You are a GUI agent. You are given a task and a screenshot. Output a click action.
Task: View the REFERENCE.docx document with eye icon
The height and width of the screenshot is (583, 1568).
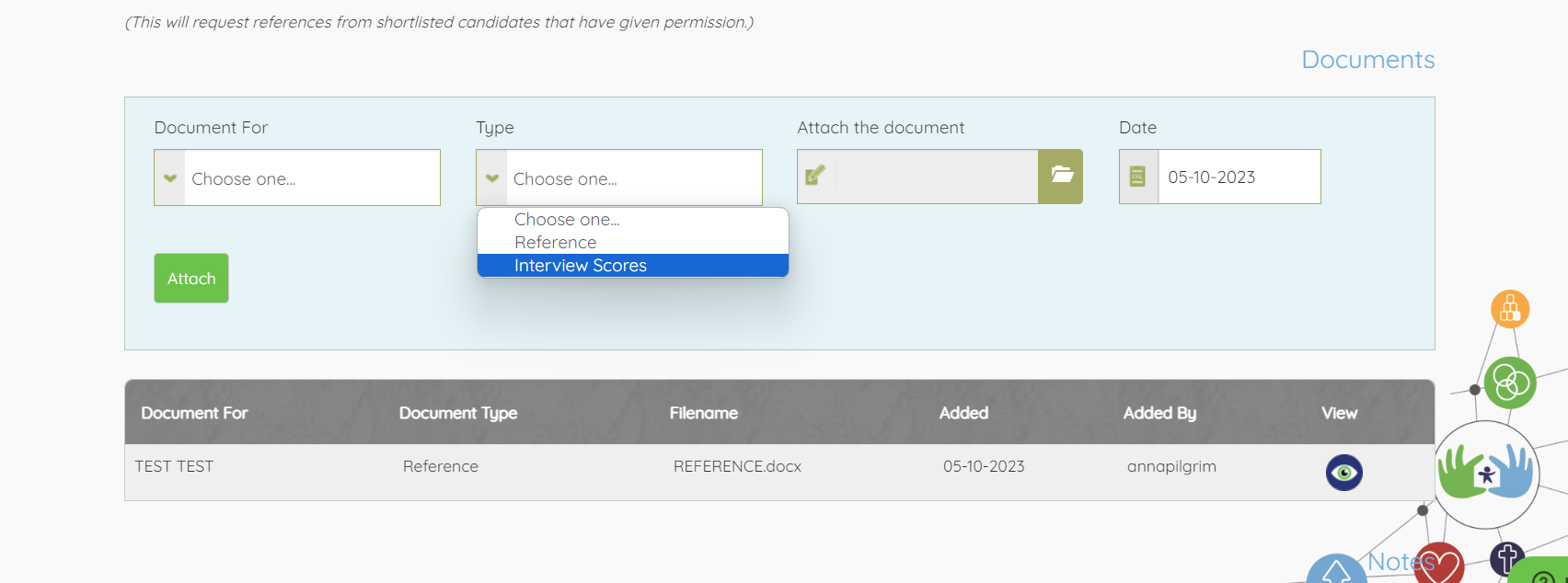coord(1343,473)
